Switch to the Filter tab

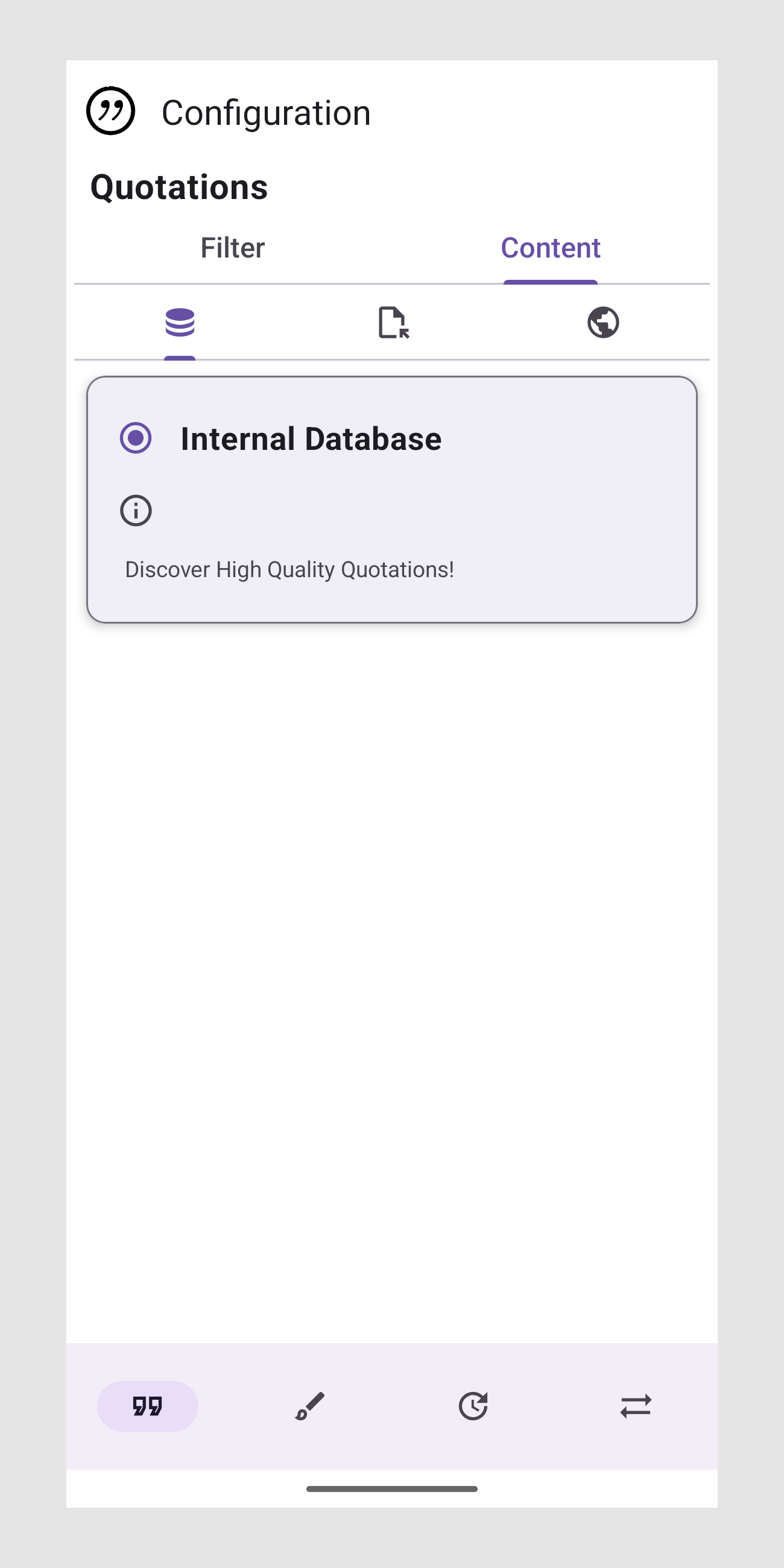click(x=233, y=248)
